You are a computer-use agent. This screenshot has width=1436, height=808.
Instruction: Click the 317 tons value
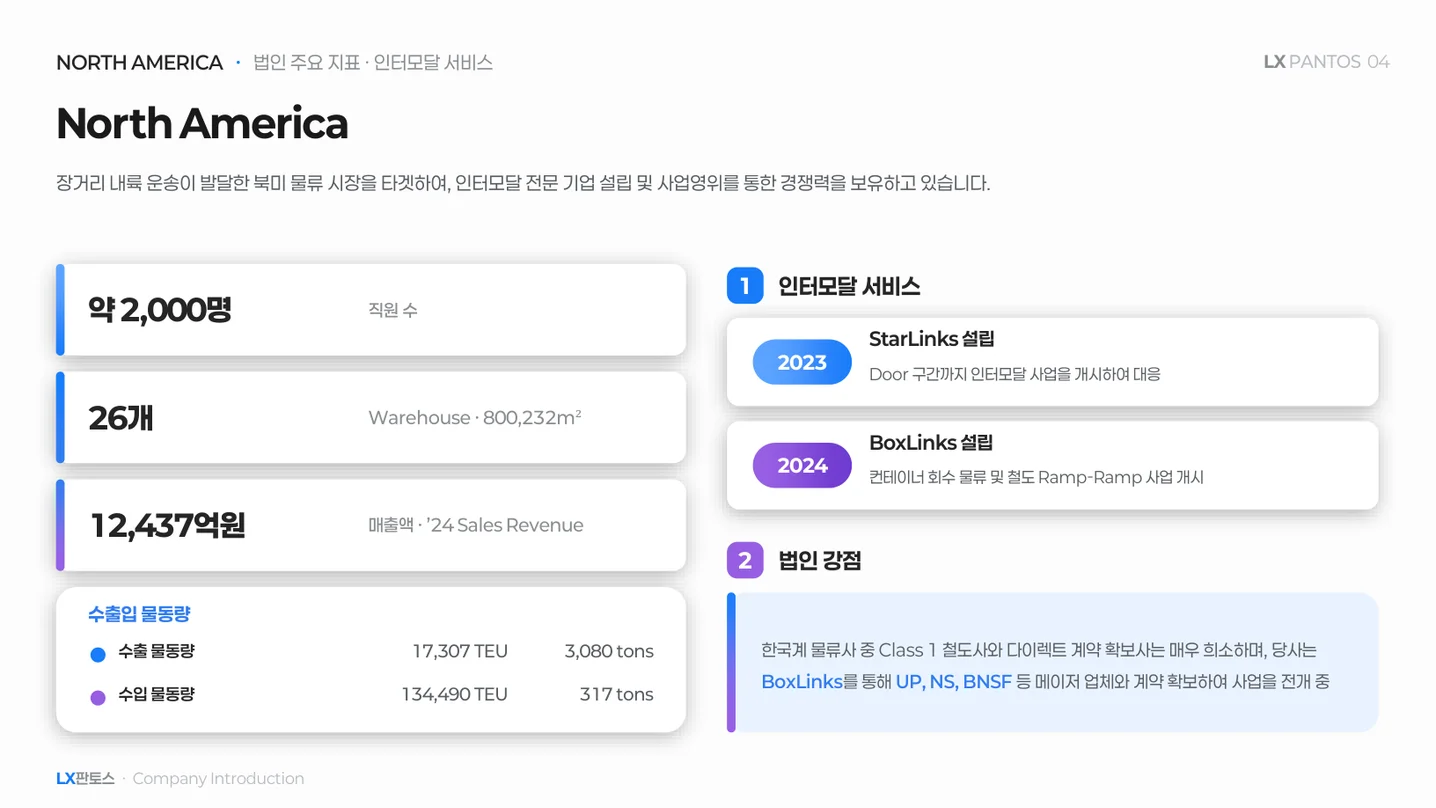tap(616, 694)
